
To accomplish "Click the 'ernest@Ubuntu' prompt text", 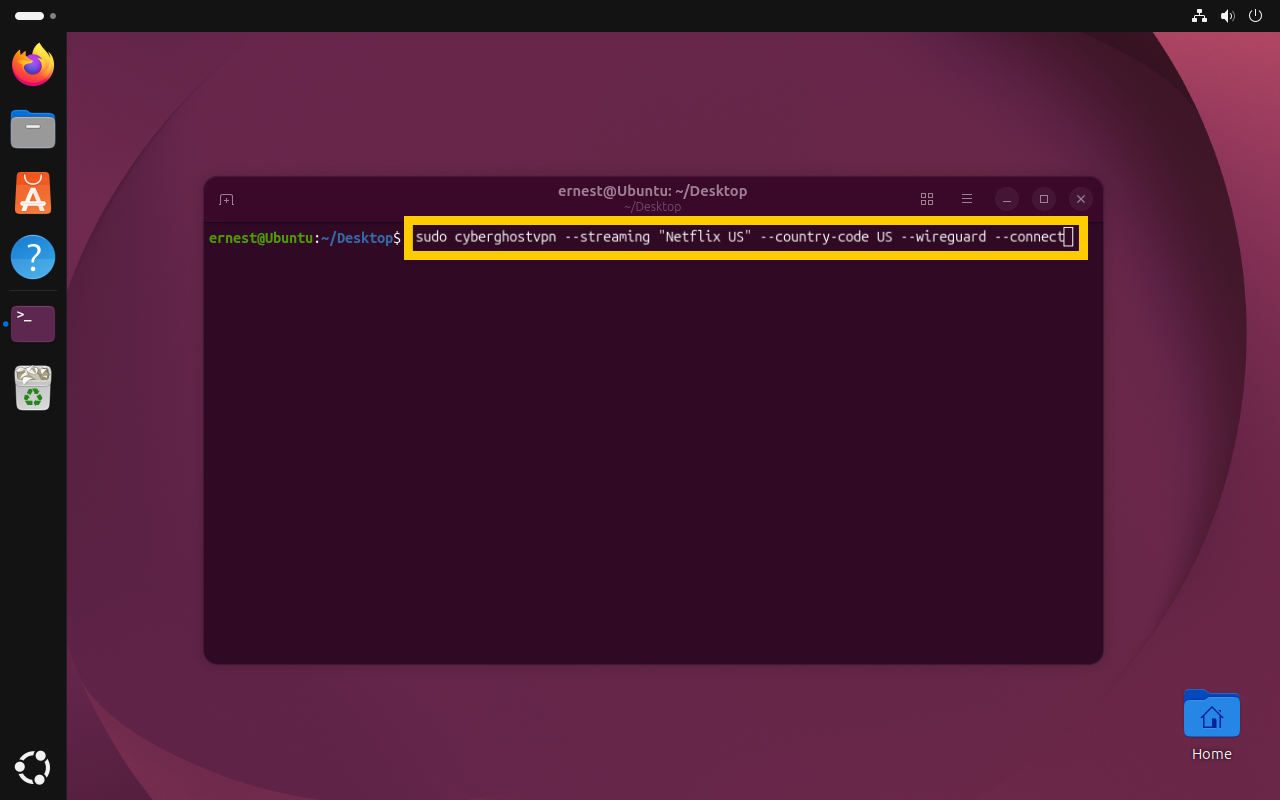I will point(261,238).
